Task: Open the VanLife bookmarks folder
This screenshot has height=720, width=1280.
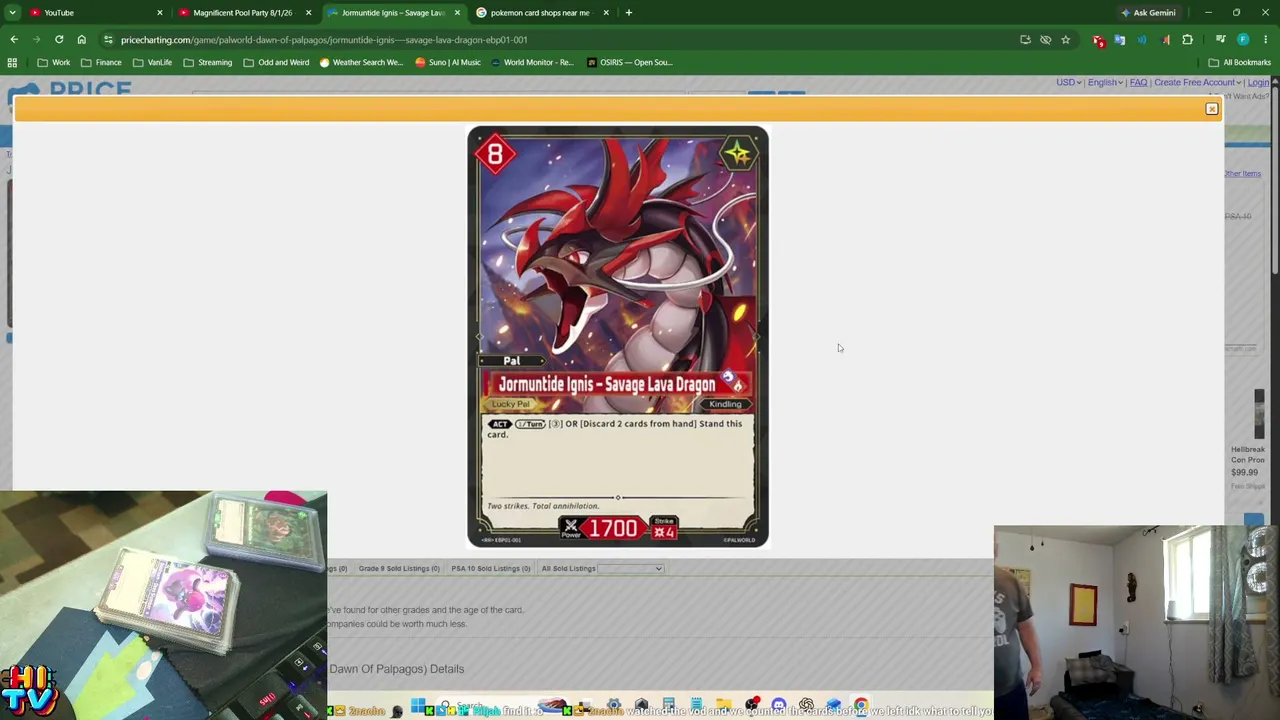Action: 153,62
